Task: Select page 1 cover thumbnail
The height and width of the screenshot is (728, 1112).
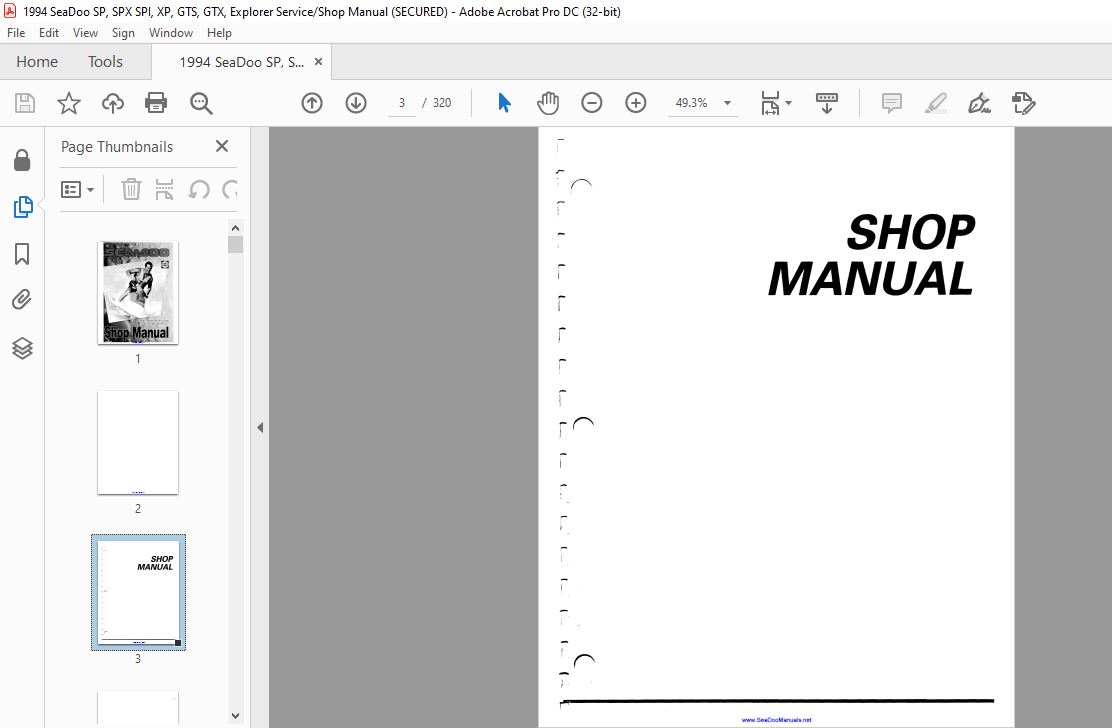Action: [138, 293]
